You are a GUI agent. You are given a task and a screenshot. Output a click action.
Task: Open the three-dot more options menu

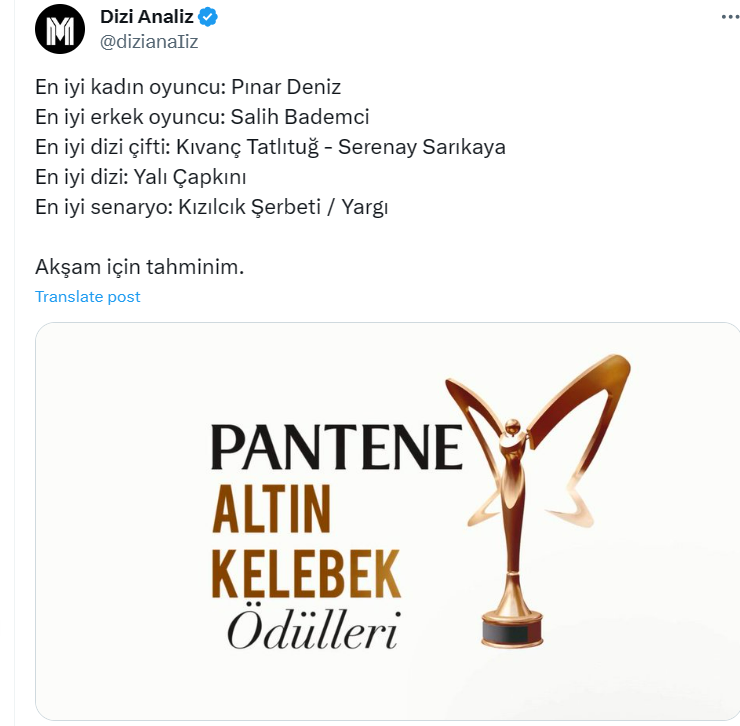pyautogui.click(x=730, y=17)
